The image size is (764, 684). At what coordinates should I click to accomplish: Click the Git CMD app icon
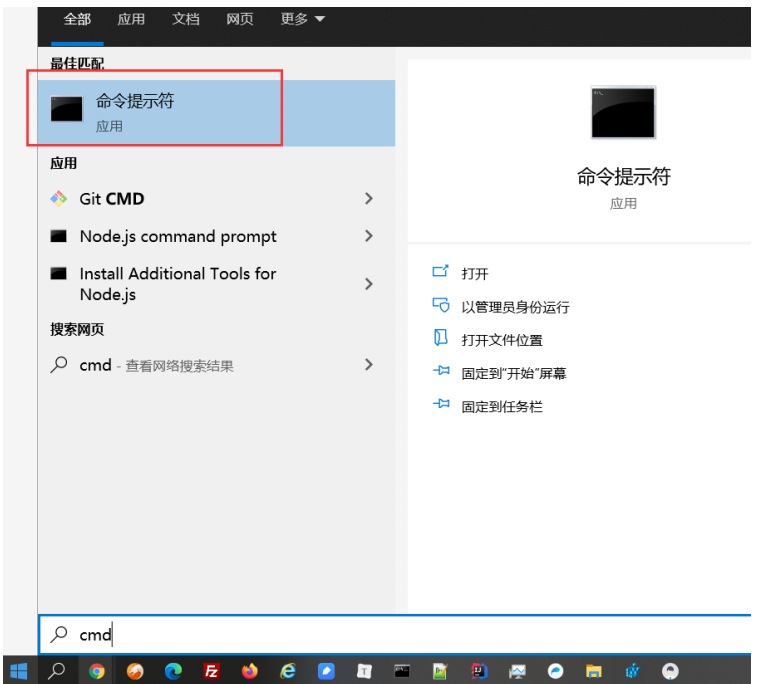(59, 199)
